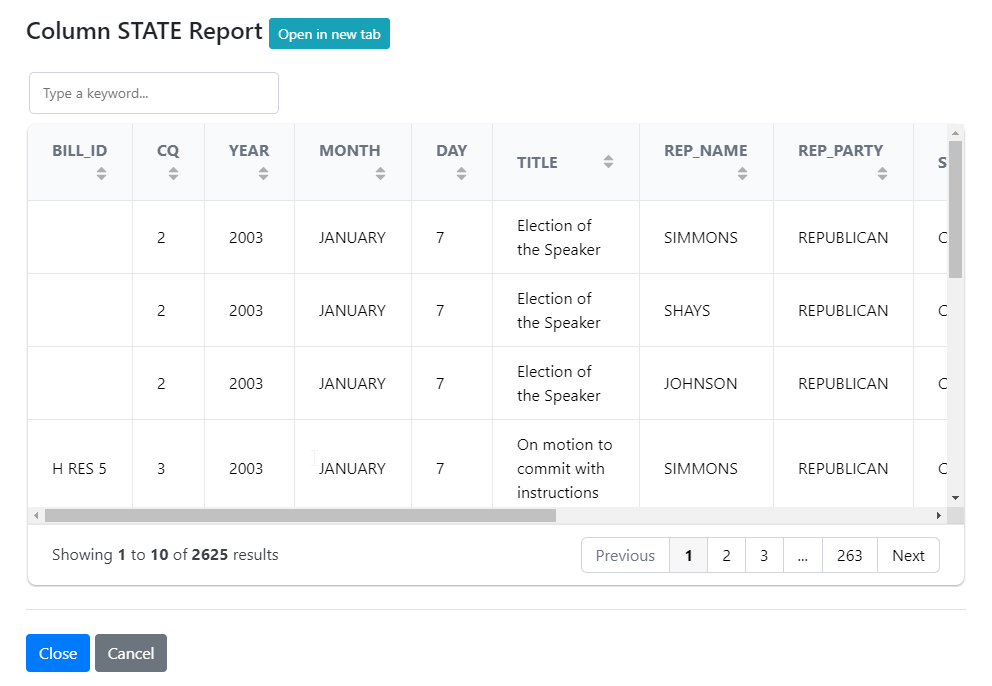Sort results by YEAR column icon
Viewport: 992px width, 686px height.
263,174
